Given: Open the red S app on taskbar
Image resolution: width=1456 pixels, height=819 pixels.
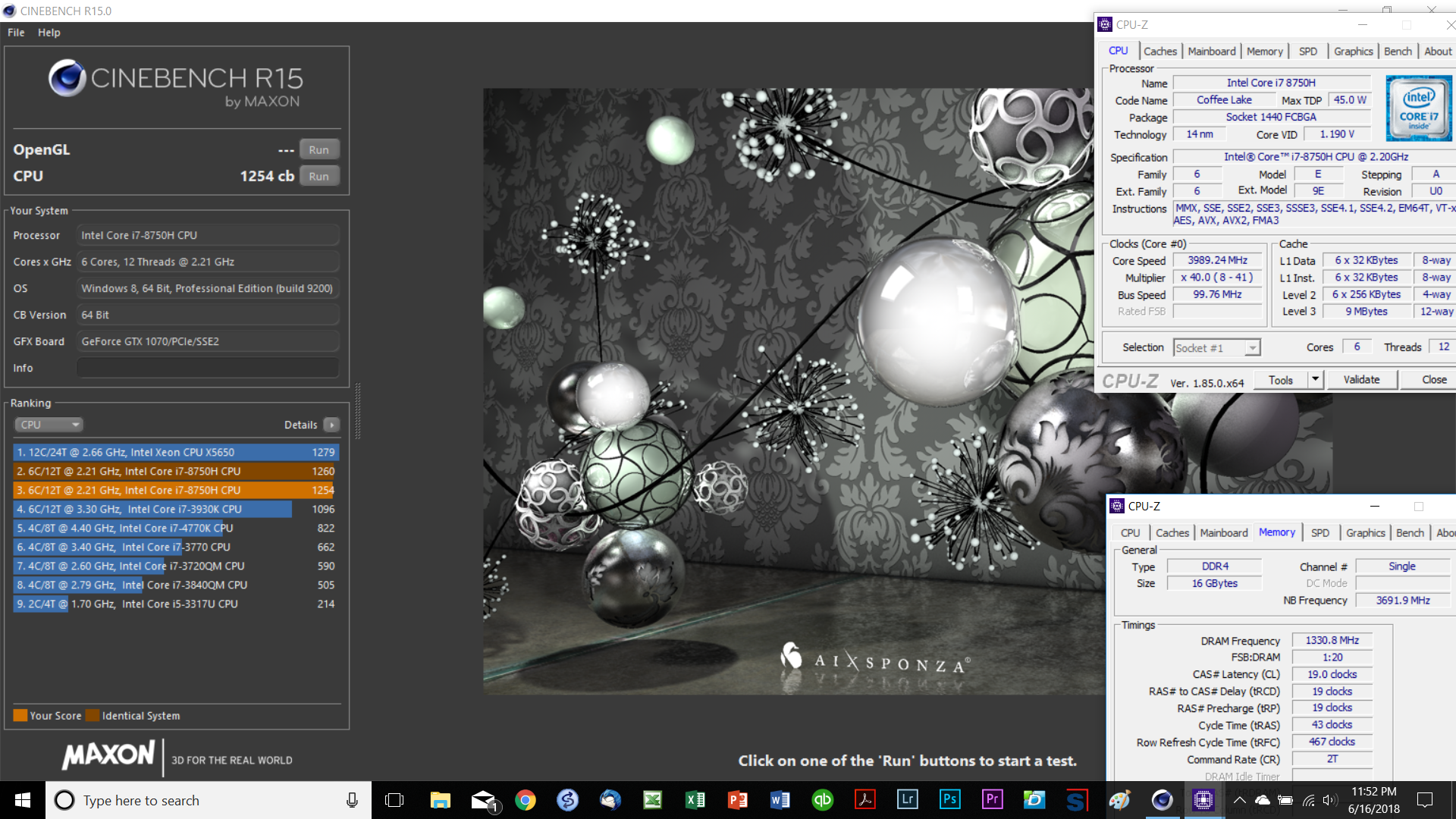Looking at the screenshot, I should click(x=1076, y=800).
